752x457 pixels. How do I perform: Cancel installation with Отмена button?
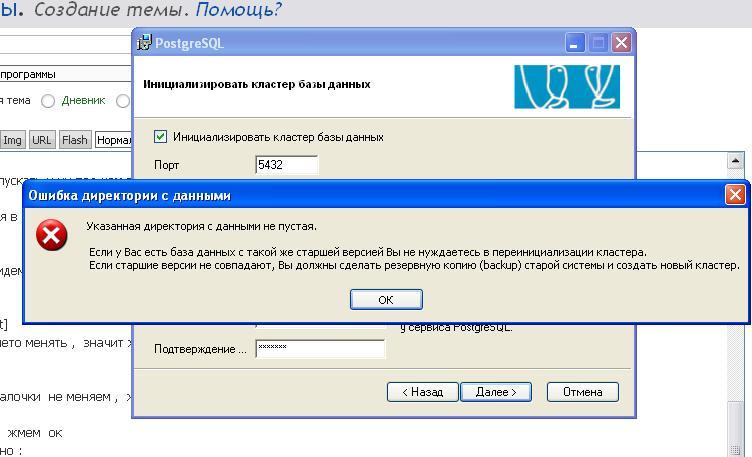click(x=583, y=392)
